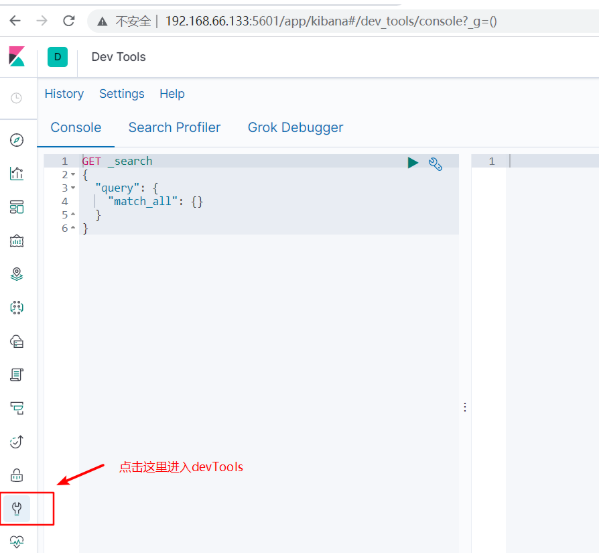Open Dashboard icon in sidebar

17,207
